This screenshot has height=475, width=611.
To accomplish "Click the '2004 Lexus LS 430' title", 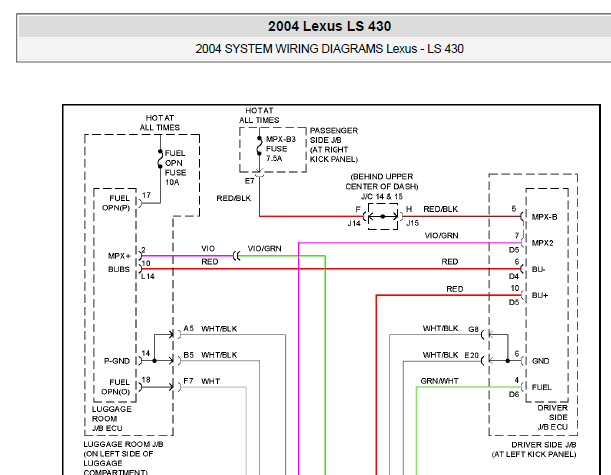I will [x=329, y=26].
